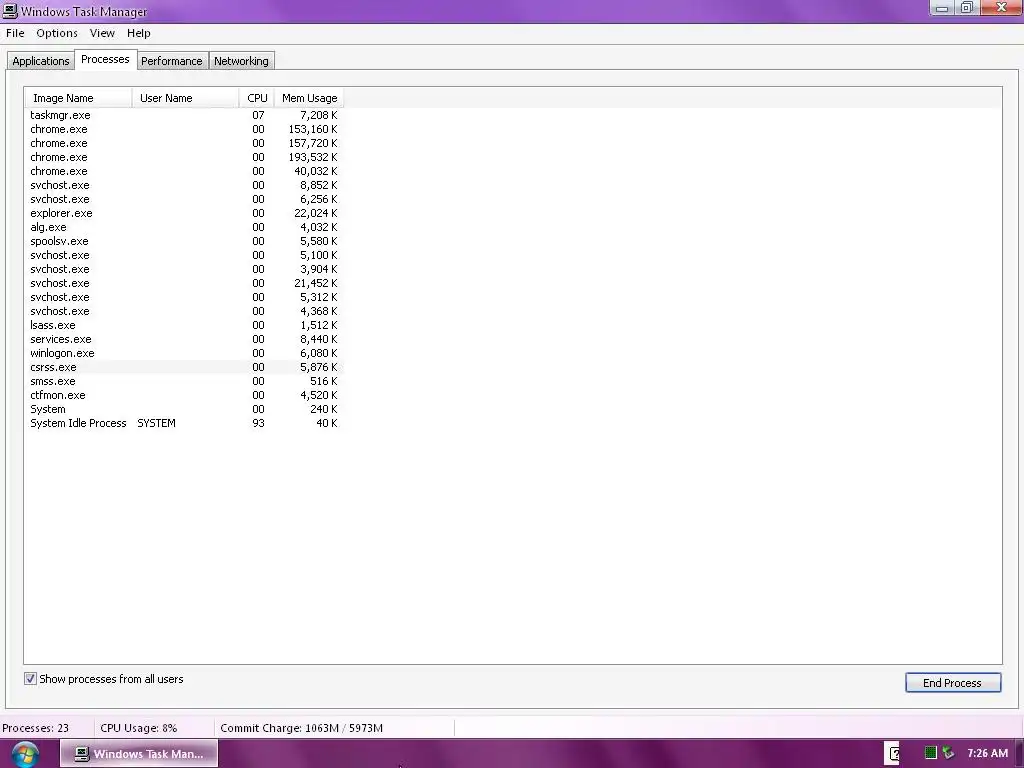Select svchost.exe using 5,100 K

[x=184, y=255]
